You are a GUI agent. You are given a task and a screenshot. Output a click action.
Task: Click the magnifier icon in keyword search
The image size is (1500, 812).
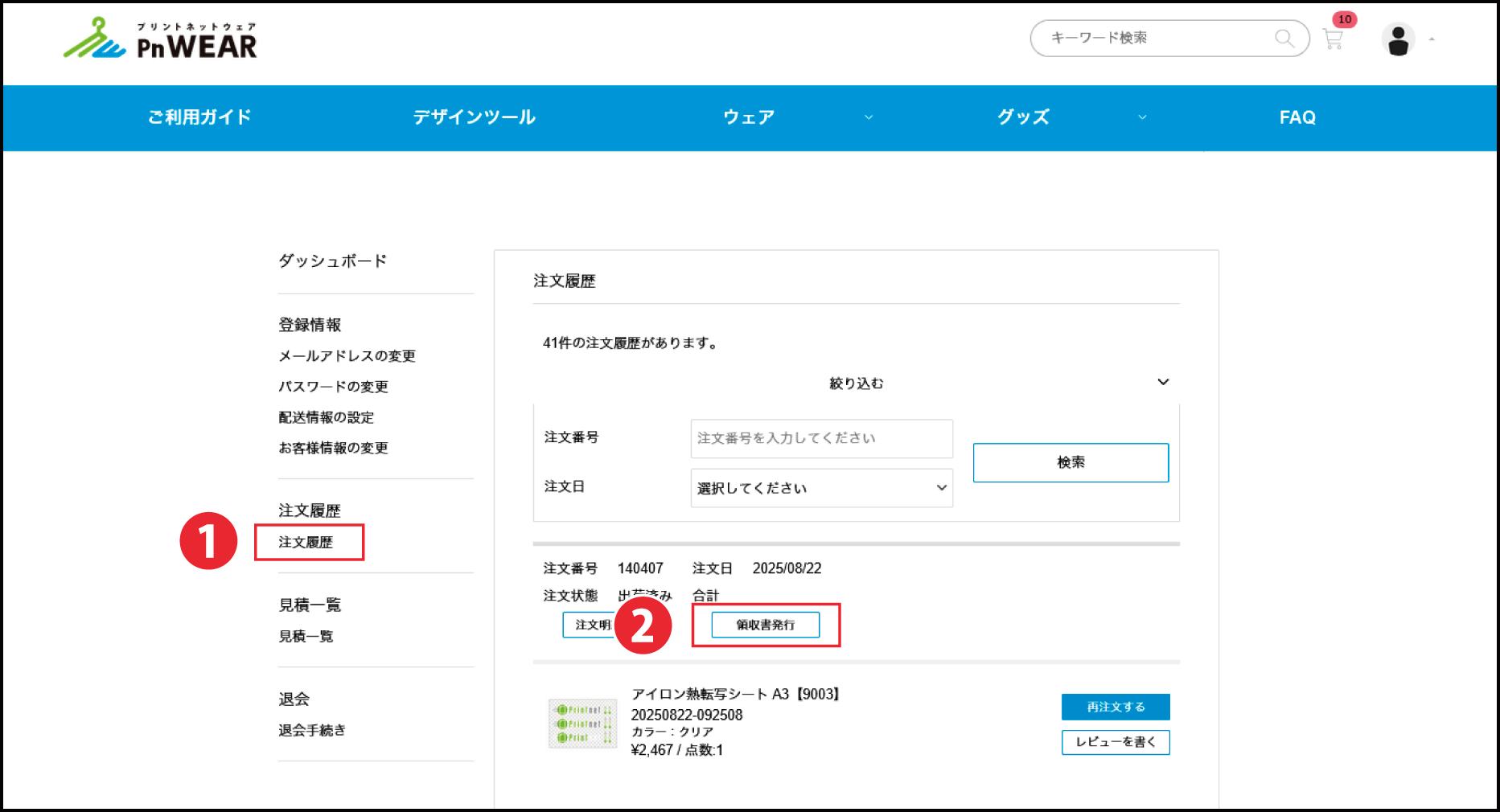click(x=1284, y=38)
